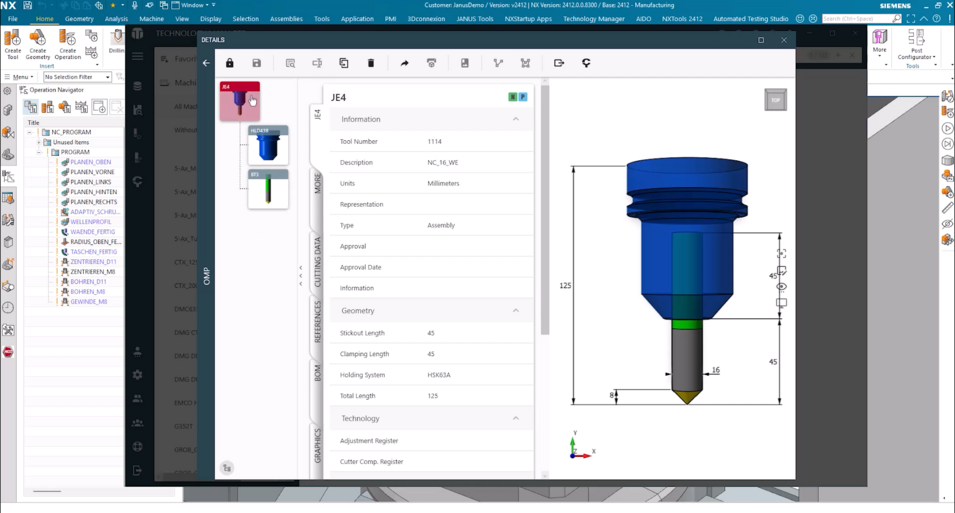Expand the Unused Items tree node

coord(38,142)
